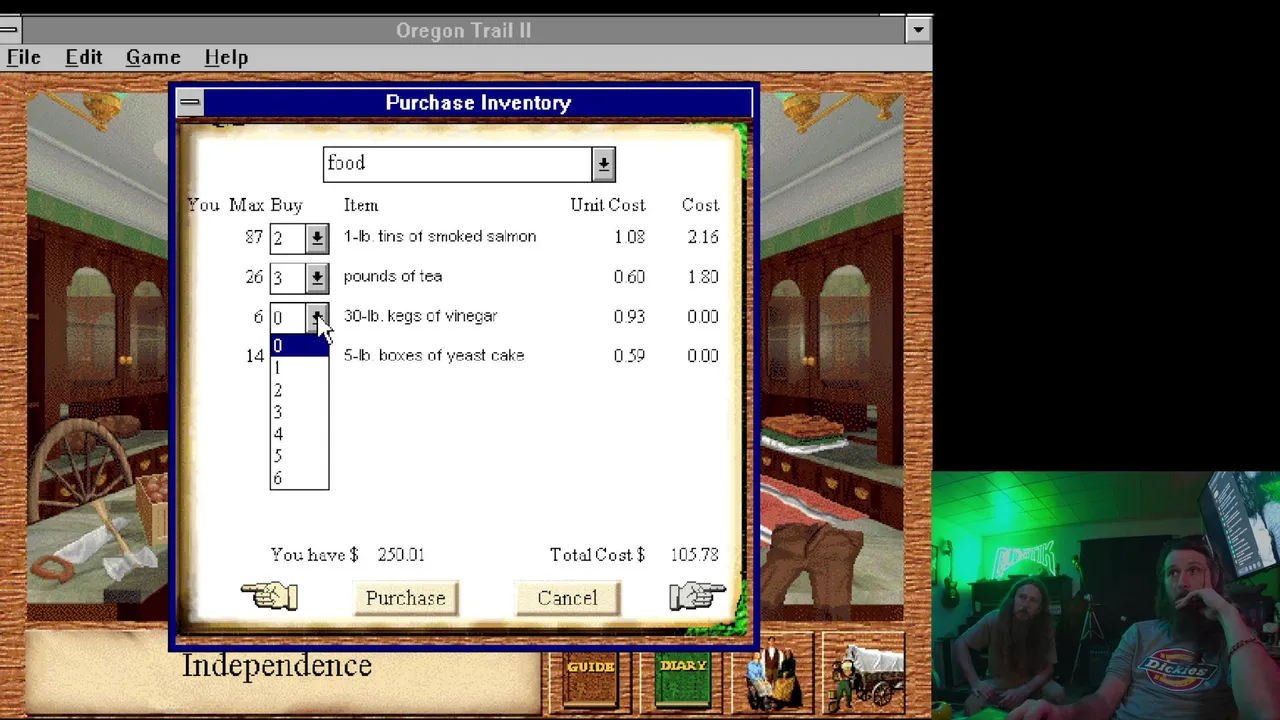Open the Oregon Trail II window control menu

coord(9,30)
